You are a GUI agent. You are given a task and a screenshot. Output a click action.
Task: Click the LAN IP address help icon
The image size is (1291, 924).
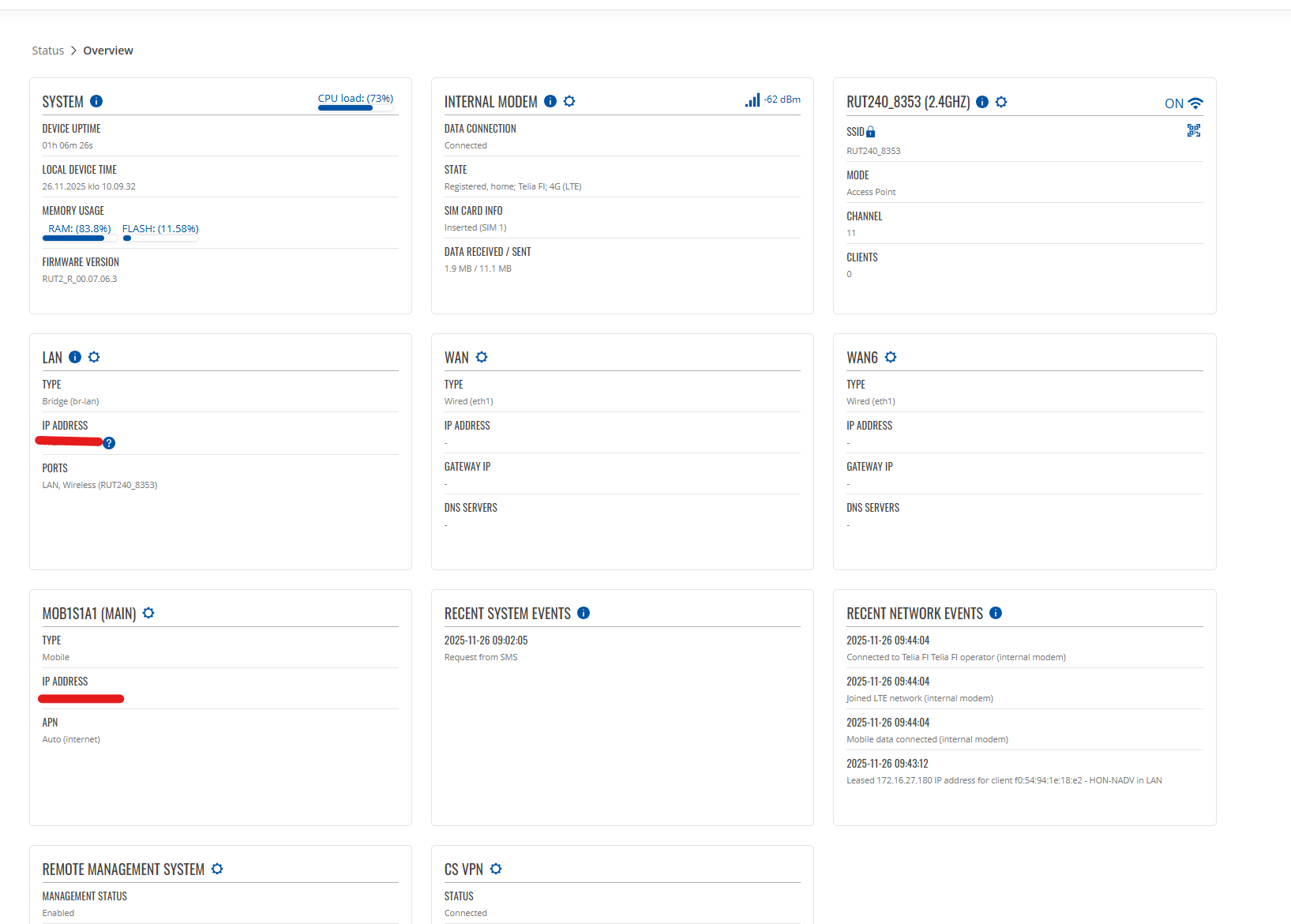[109, 443]
